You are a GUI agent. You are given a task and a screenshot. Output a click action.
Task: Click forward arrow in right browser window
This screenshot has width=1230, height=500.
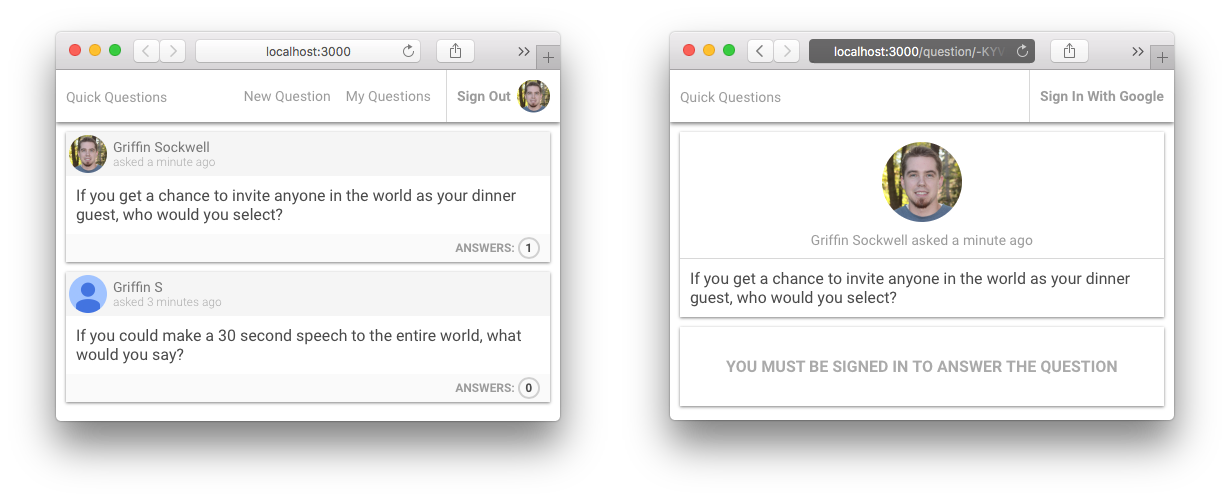coord(787,51)
